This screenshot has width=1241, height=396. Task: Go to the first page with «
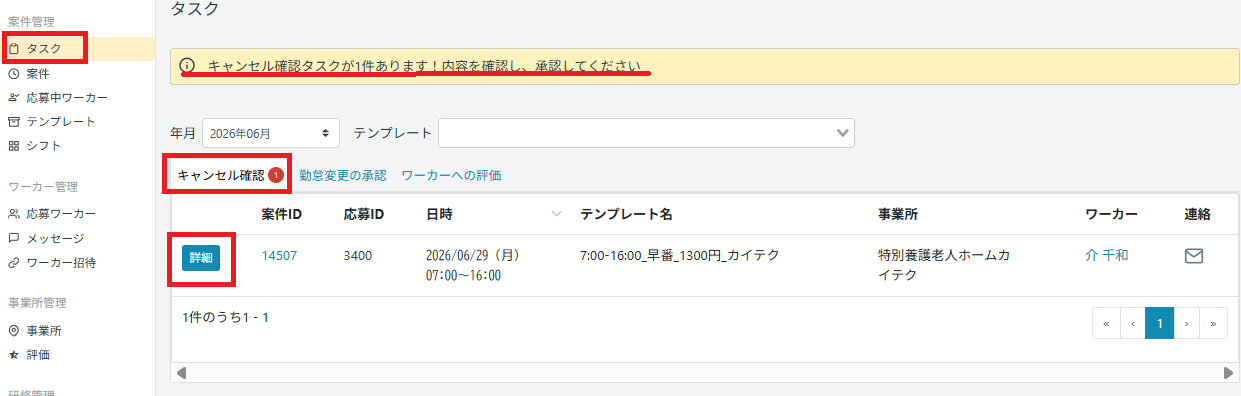(x=1106, y=323)
